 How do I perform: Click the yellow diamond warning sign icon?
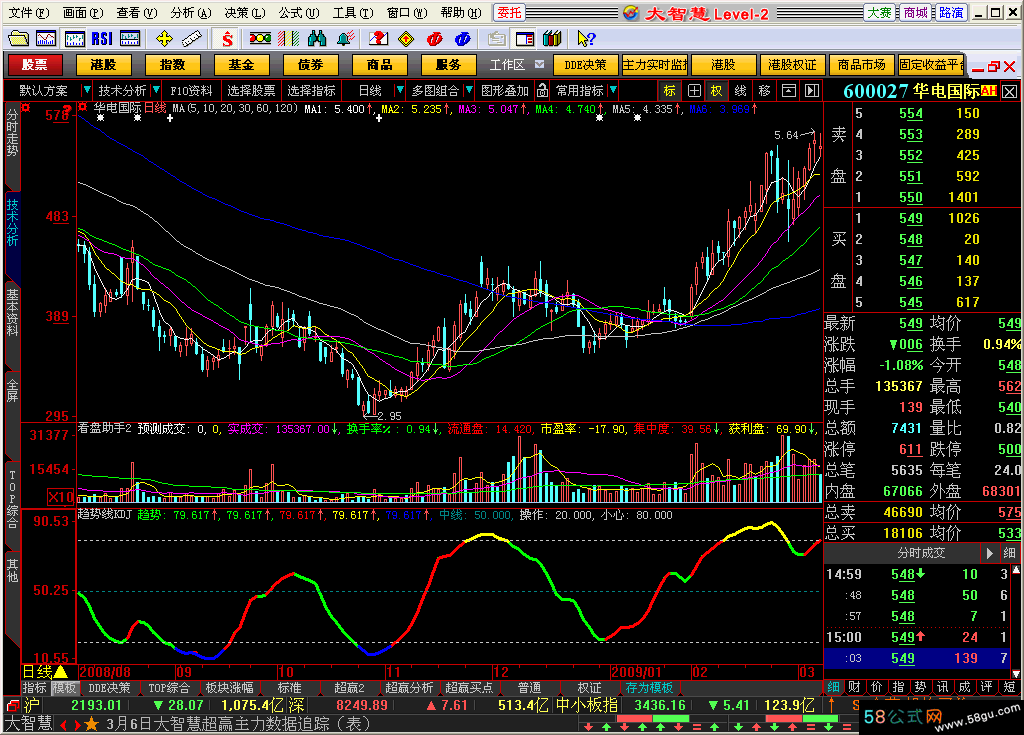click(x=406, y=39)
